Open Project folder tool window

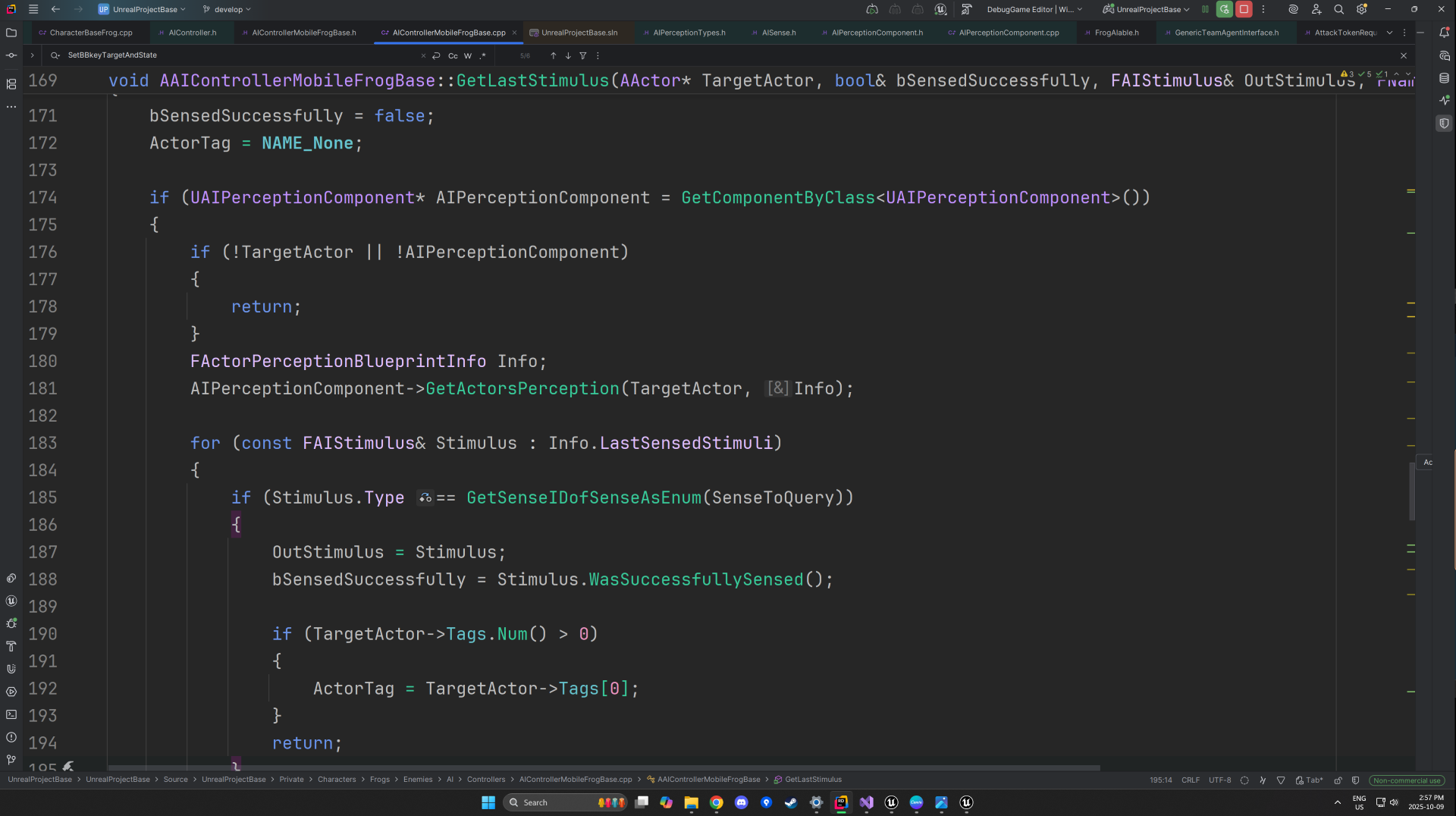pyautogui.click(x=11, y=33)
